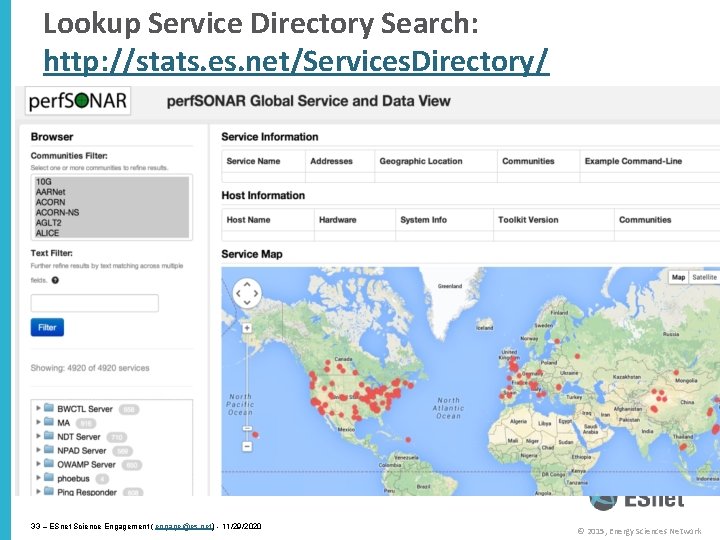Focus the Text Filter input box

click(x=95, y=303)
